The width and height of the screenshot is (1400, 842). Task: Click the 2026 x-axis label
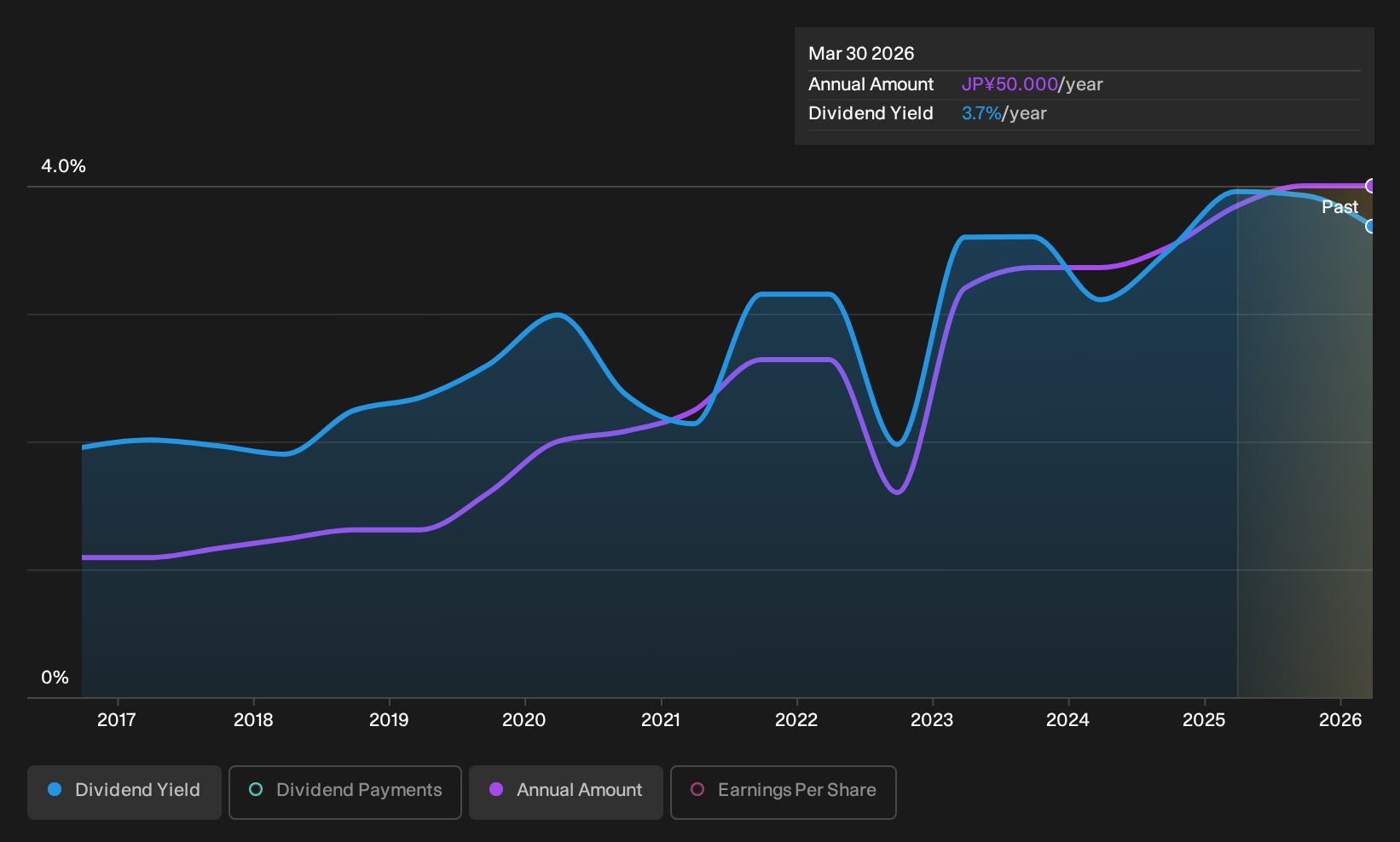pos(1340,720)
